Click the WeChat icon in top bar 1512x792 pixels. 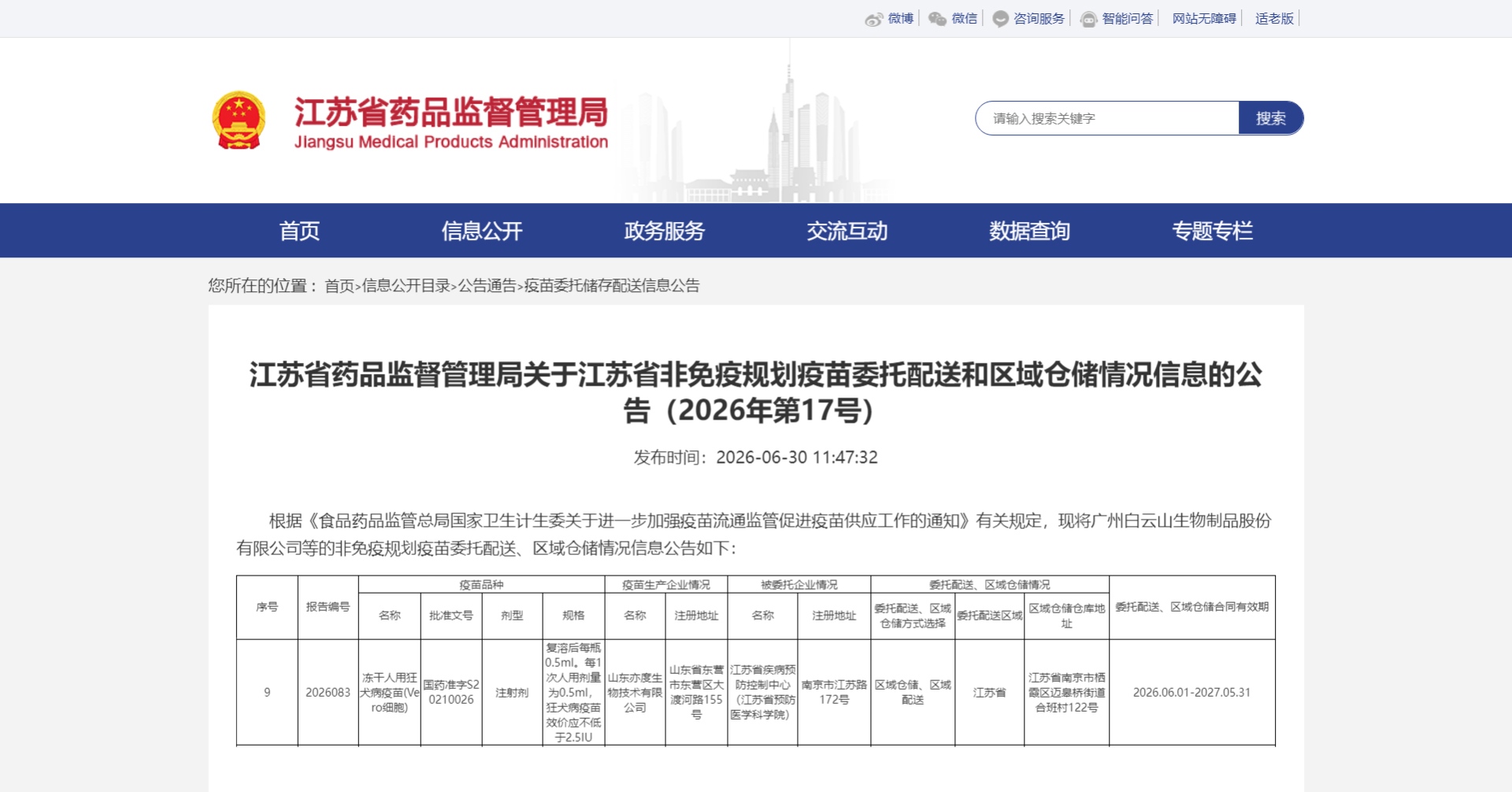(937, 19)
